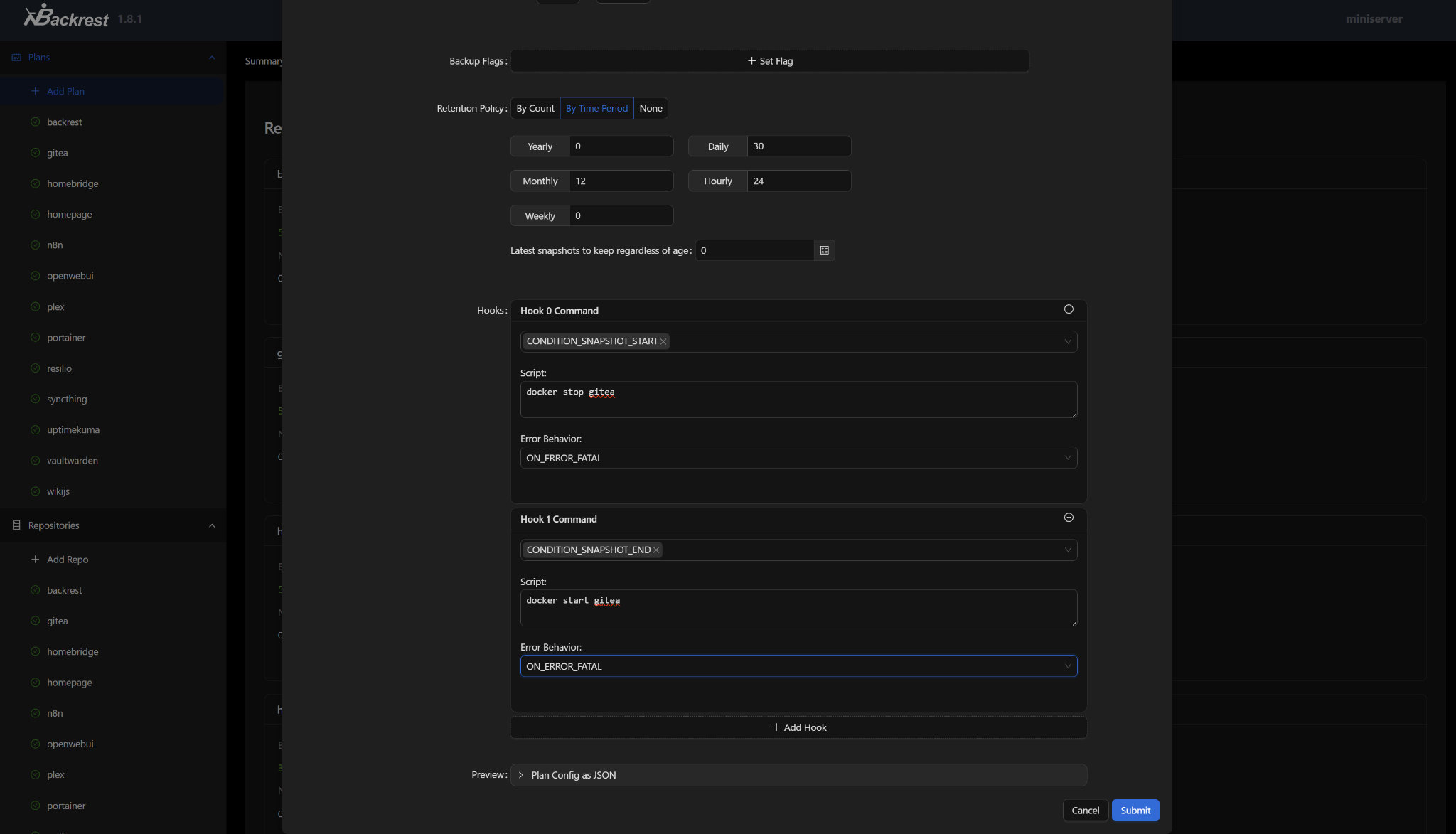Open Hook 1 Error Behavior dropdown
The height and width of the screenshot is (834, 1456).
point(798,666)
